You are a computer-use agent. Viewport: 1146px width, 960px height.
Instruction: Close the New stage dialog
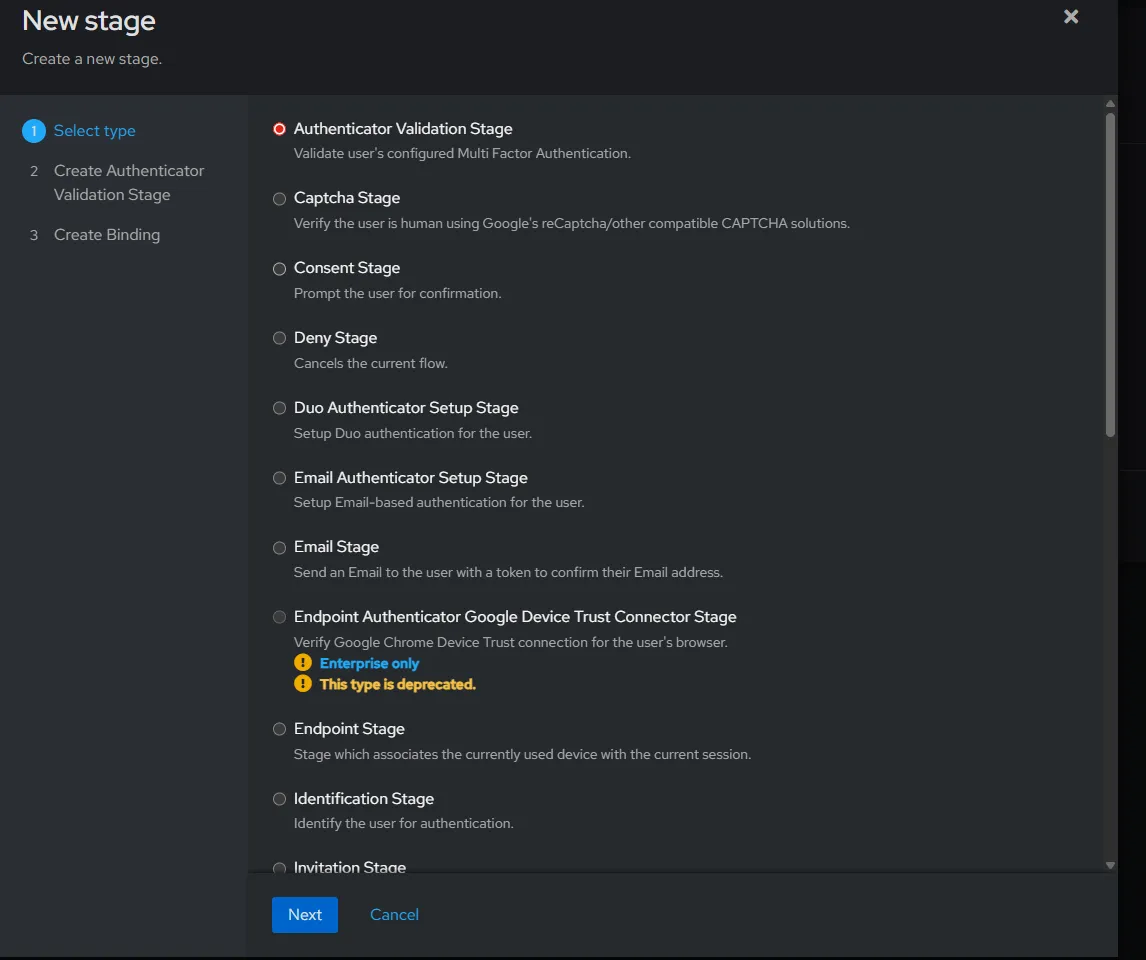pos(1071,17)
